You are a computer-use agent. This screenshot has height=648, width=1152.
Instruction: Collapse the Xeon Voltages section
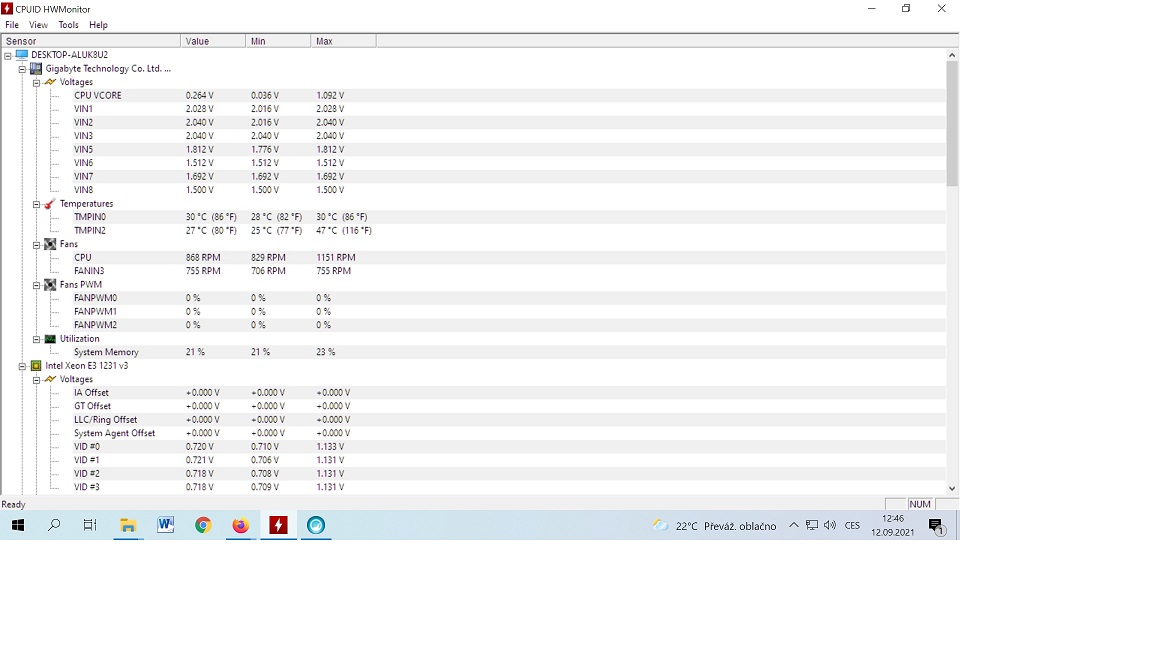pyautogui.click(x=36, y=380)
